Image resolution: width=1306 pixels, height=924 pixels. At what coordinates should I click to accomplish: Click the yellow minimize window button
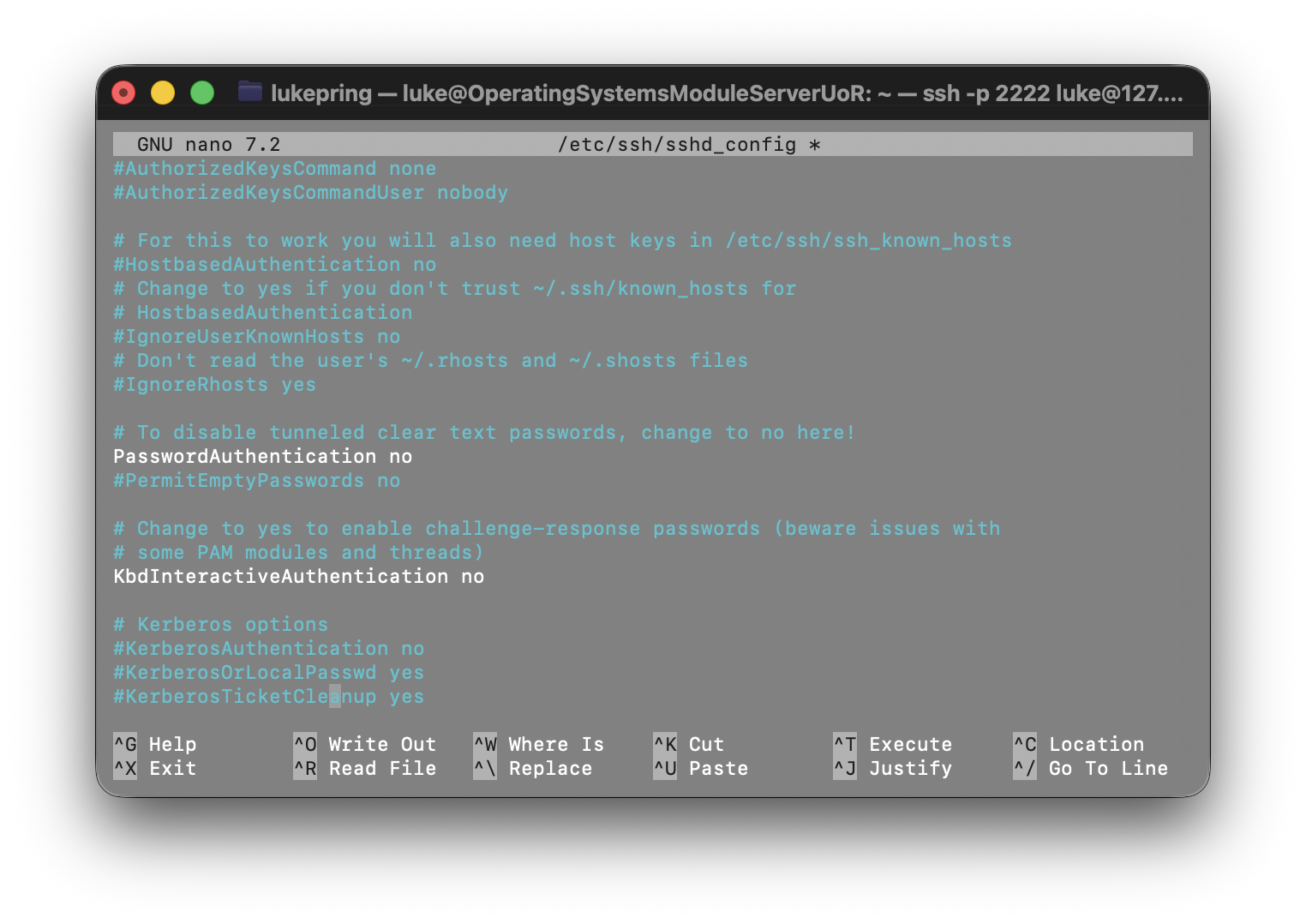163,93
